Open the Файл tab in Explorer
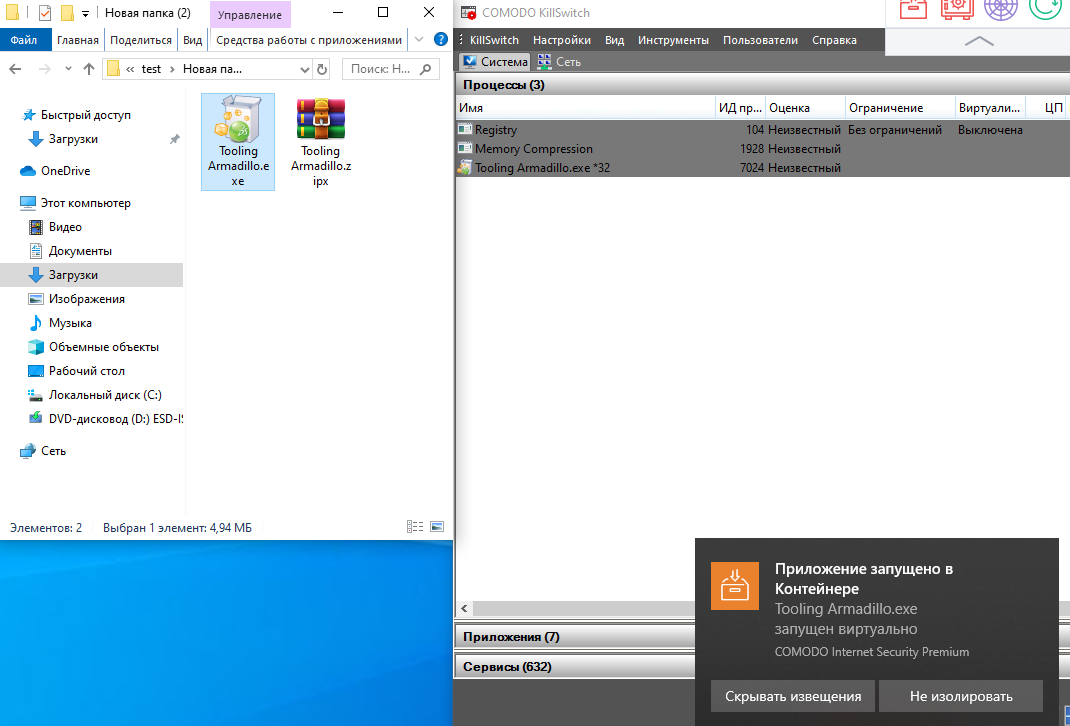 click(24, 40)
